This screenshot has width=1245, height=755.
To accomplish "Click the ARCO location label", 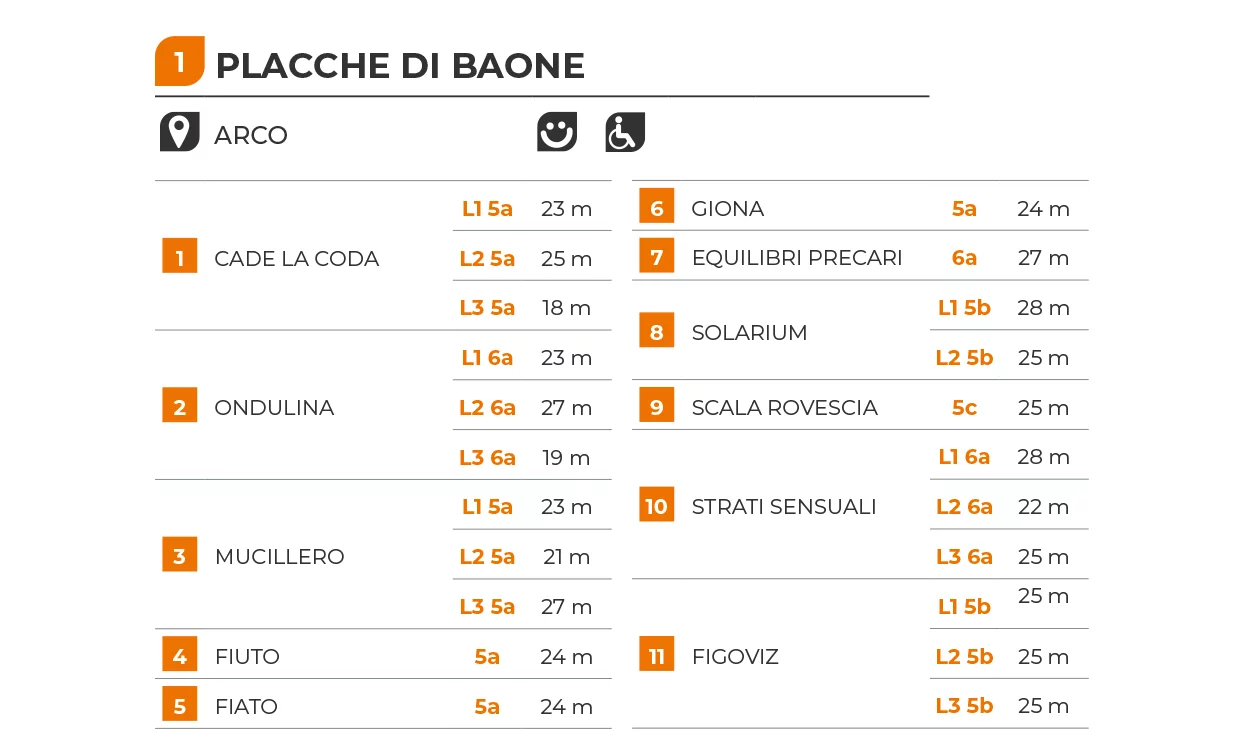I will point(251,135).
